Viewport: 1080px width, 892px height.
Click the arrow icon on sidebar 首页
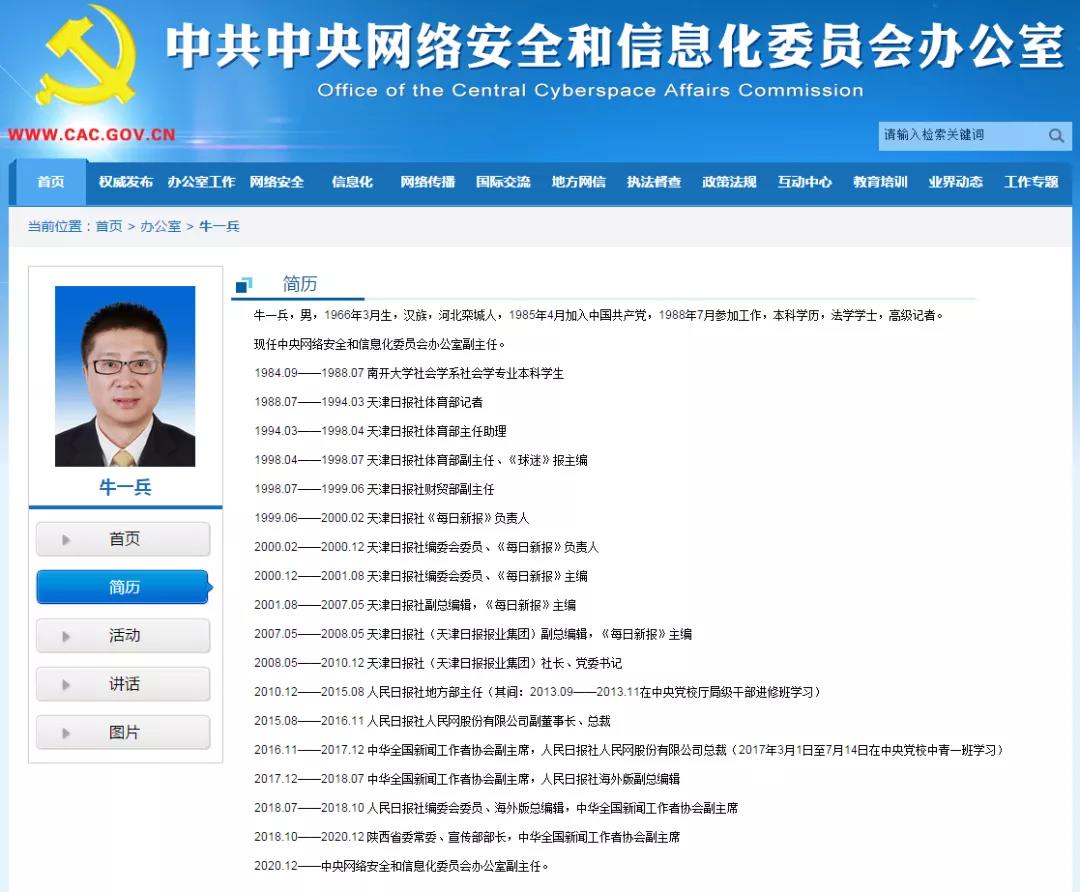tap(66, 539)
